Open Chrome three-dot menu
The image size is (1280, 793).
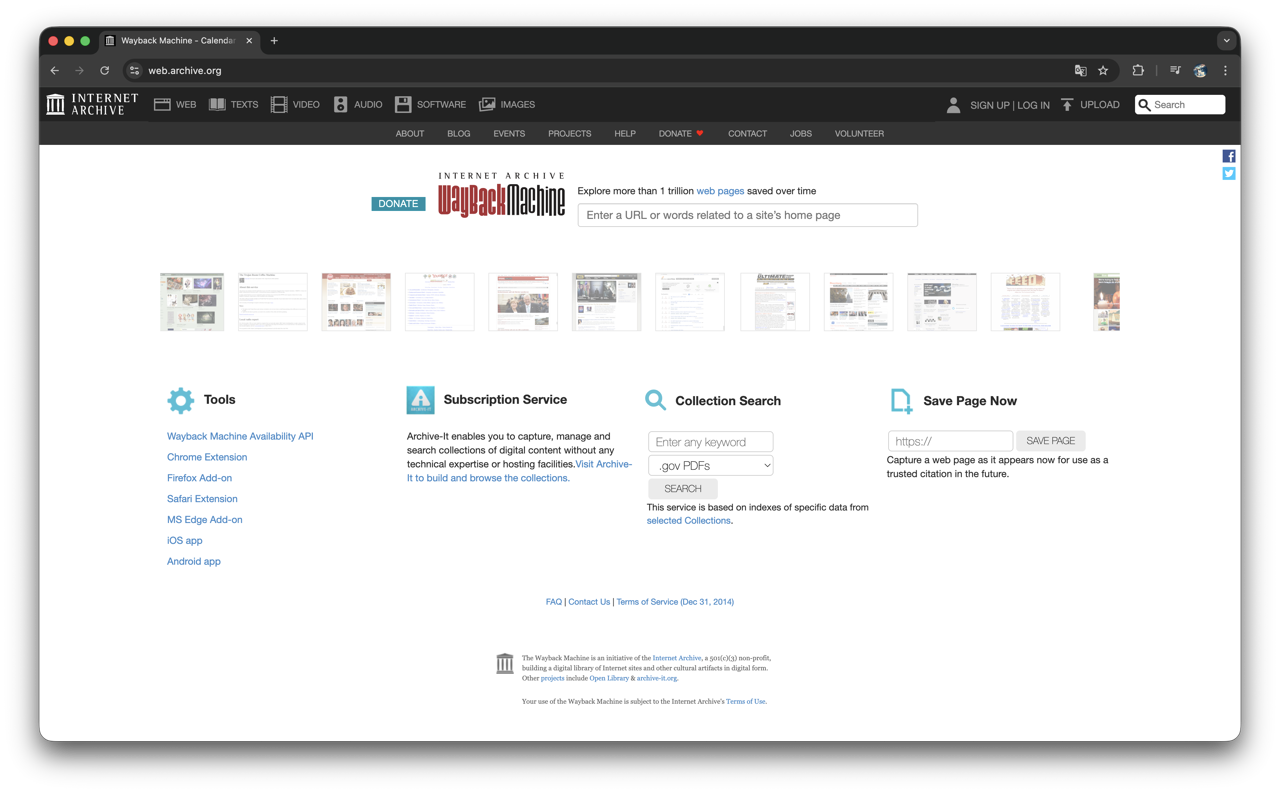(x=1225, y=71)
